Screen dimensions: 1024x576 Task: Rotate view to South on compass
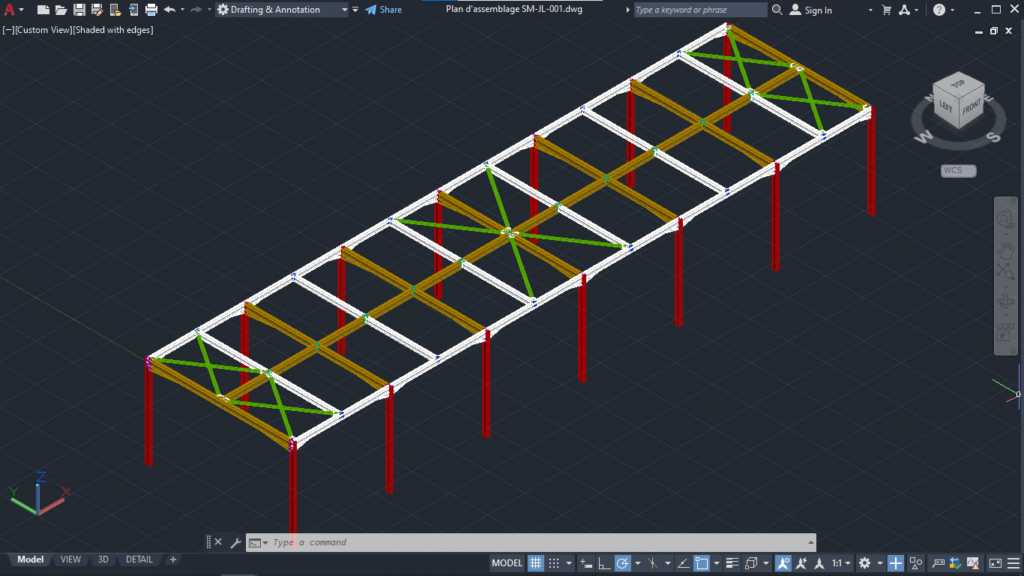tap(992, 136)
